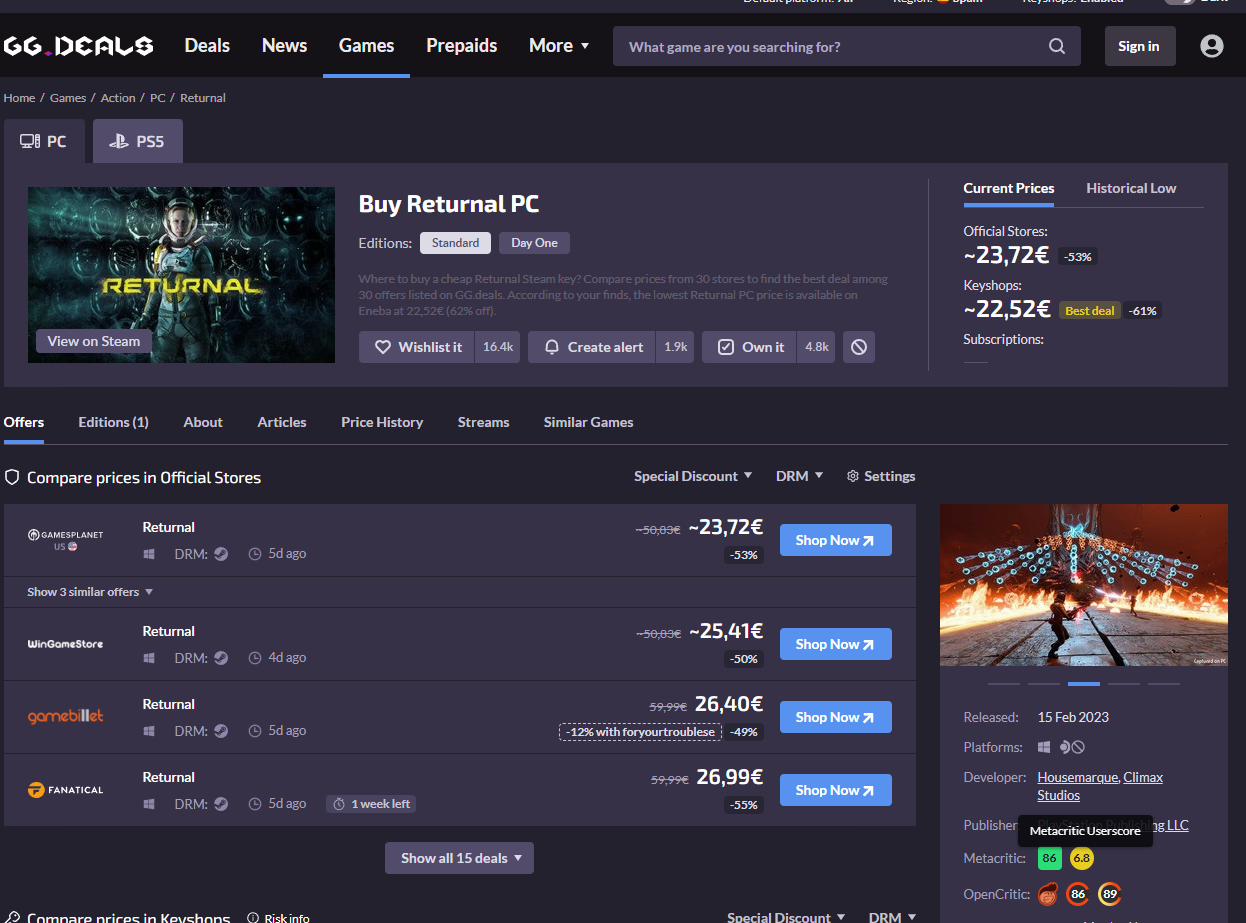Click the -12% with foryourtroublese coupon tag
The height and width of the screenshot is (923, 1246).
(x=640, y=732)
